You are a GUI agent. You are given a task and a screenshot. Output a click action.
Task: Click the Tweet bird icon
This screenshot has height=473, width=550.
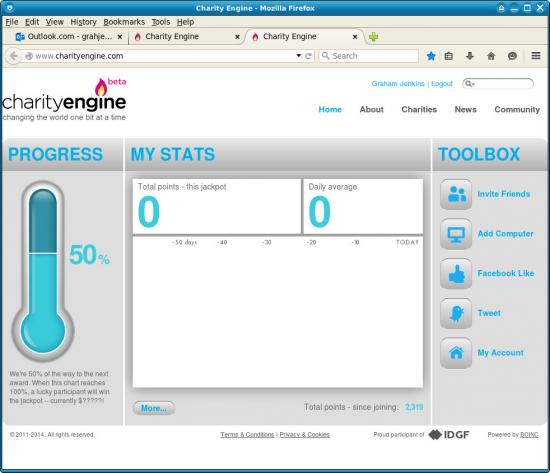click(456, 313)
